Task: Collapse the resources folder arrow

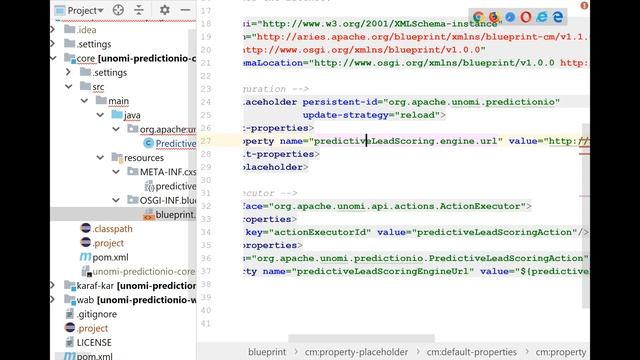Action: pyautogui.click(x=100, y=157)
